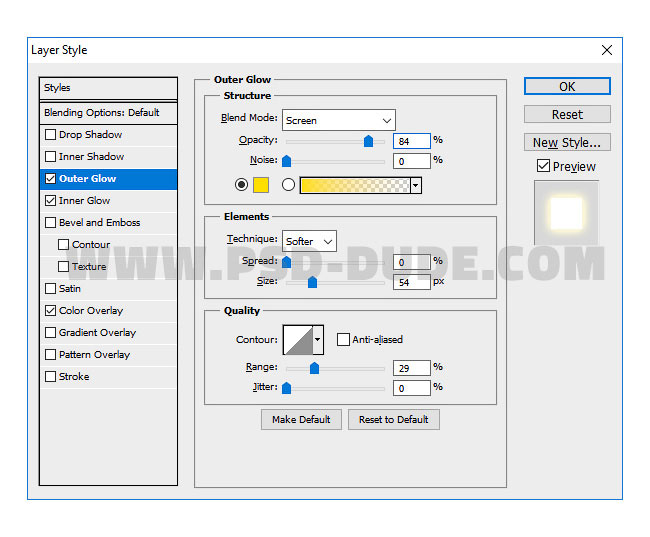Click the Opacity value field showing 84

point(412,141)
